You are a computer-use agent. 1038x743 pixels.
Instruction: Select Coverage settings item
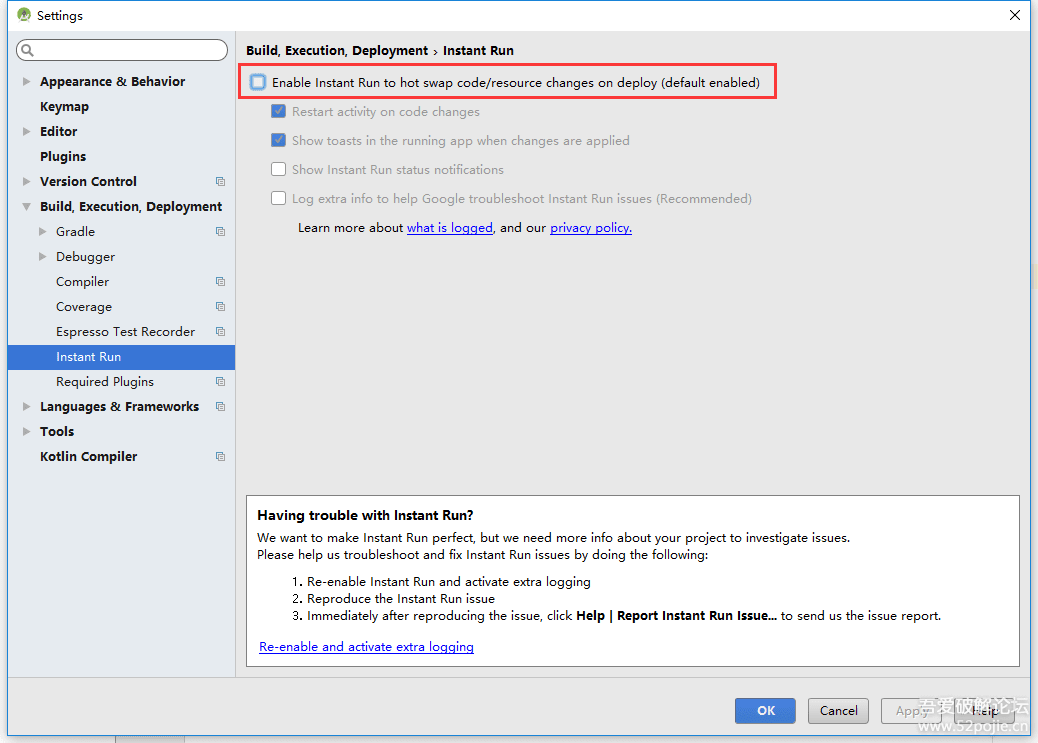84,307
